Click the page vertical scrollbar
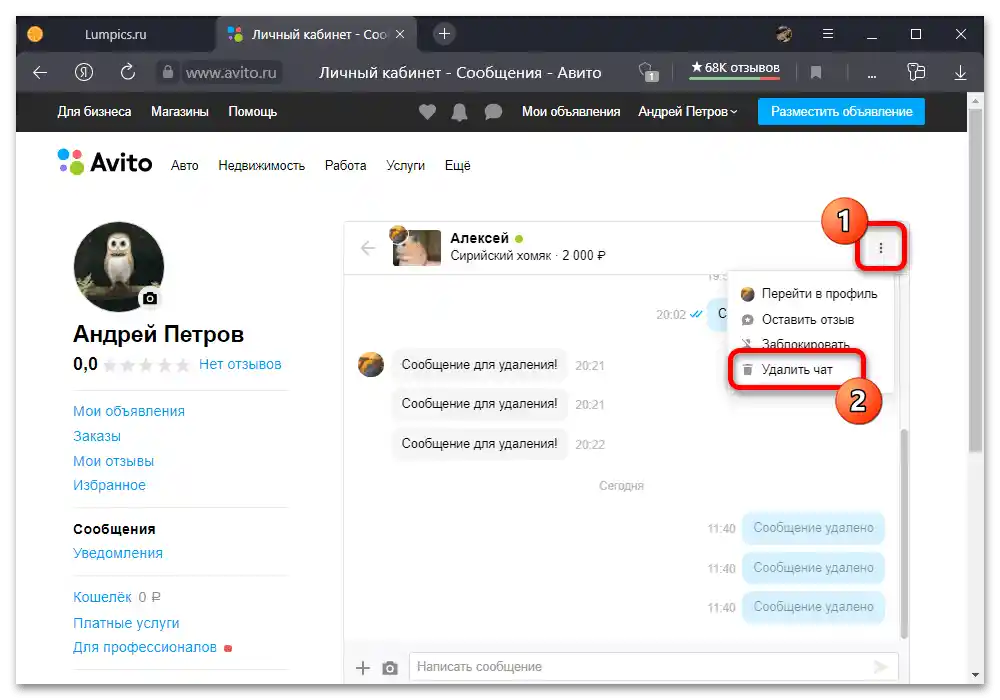Viewport: 1000px width, 700px height. pos(975,281)
